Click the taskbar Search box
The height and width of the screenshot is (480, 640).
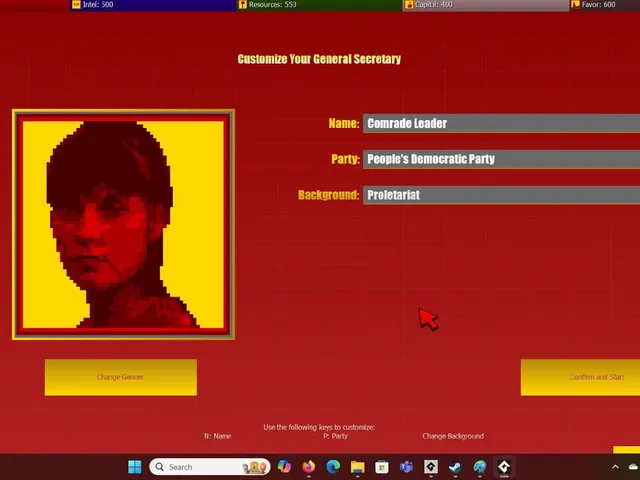[x=210, y=467]
